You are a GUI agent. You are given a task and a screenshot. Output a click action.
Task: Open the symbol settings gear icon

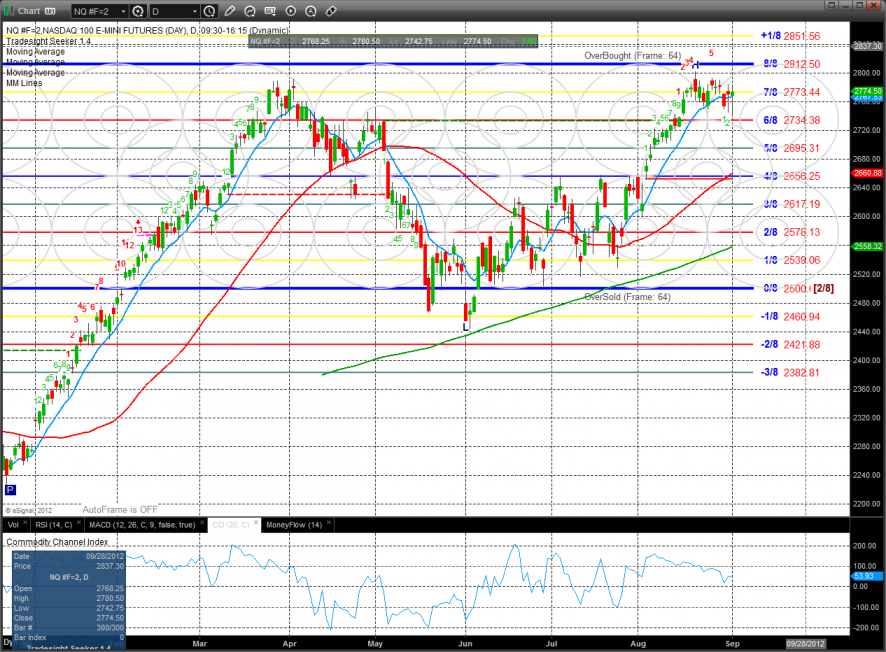(x=138, y=11)
